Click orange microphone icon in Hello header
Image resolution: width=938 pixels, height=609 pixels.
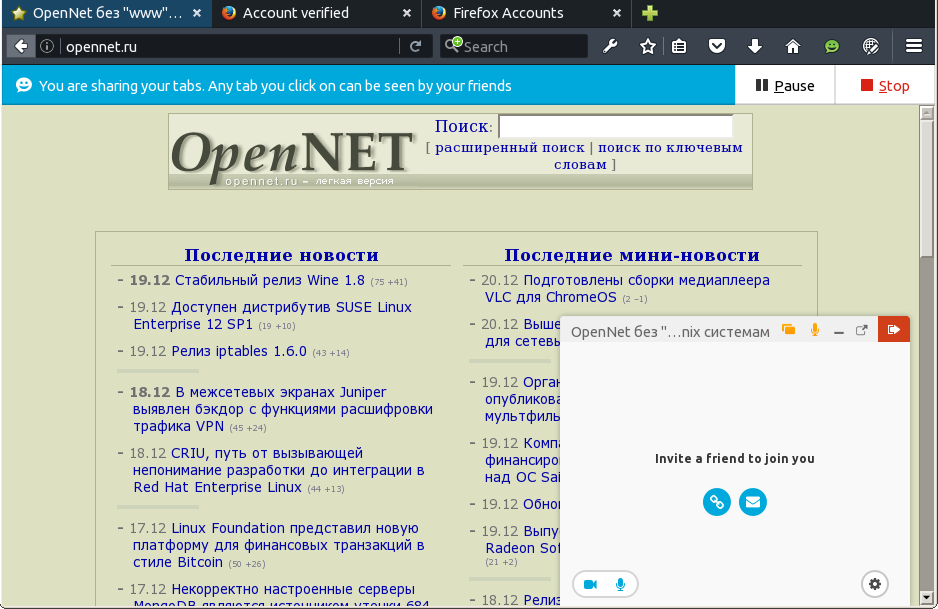[815, 330]
